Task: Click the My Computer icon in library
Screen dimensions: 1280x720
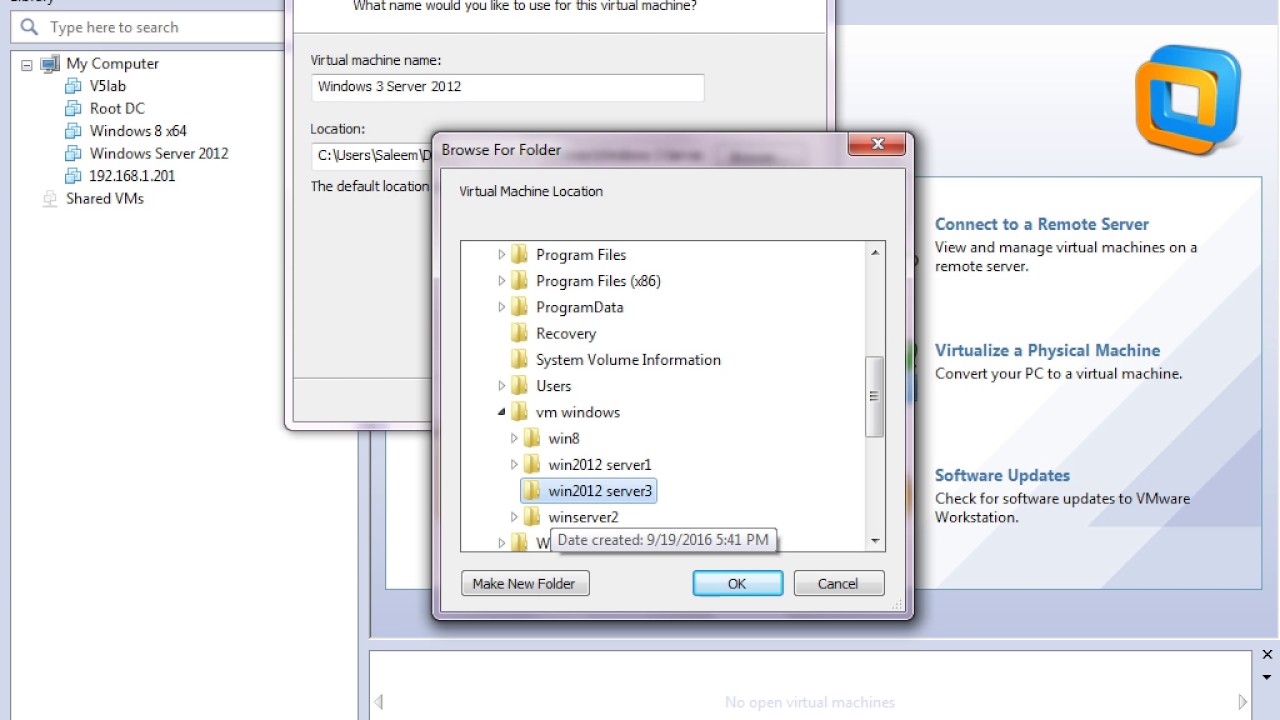Action: tap(50, 63)
